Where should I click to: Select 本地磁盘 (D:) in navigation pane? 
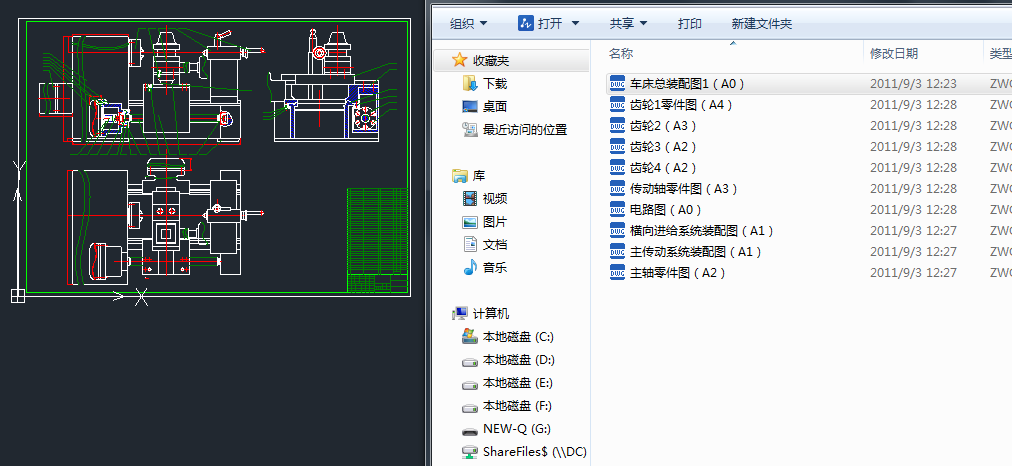[x=518, y=360]
